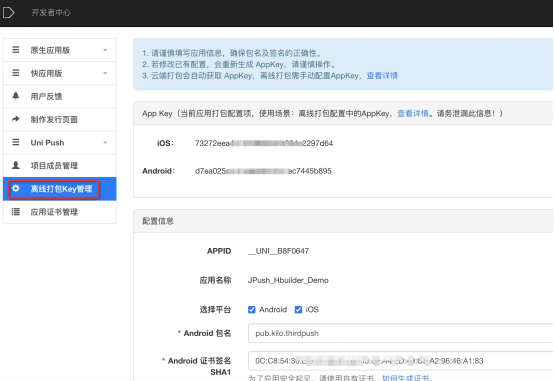This screenshot has height=381, width=554.
Task: Click the Android 证书签名 SHA1 input field
Action: (x=401, y=361)
